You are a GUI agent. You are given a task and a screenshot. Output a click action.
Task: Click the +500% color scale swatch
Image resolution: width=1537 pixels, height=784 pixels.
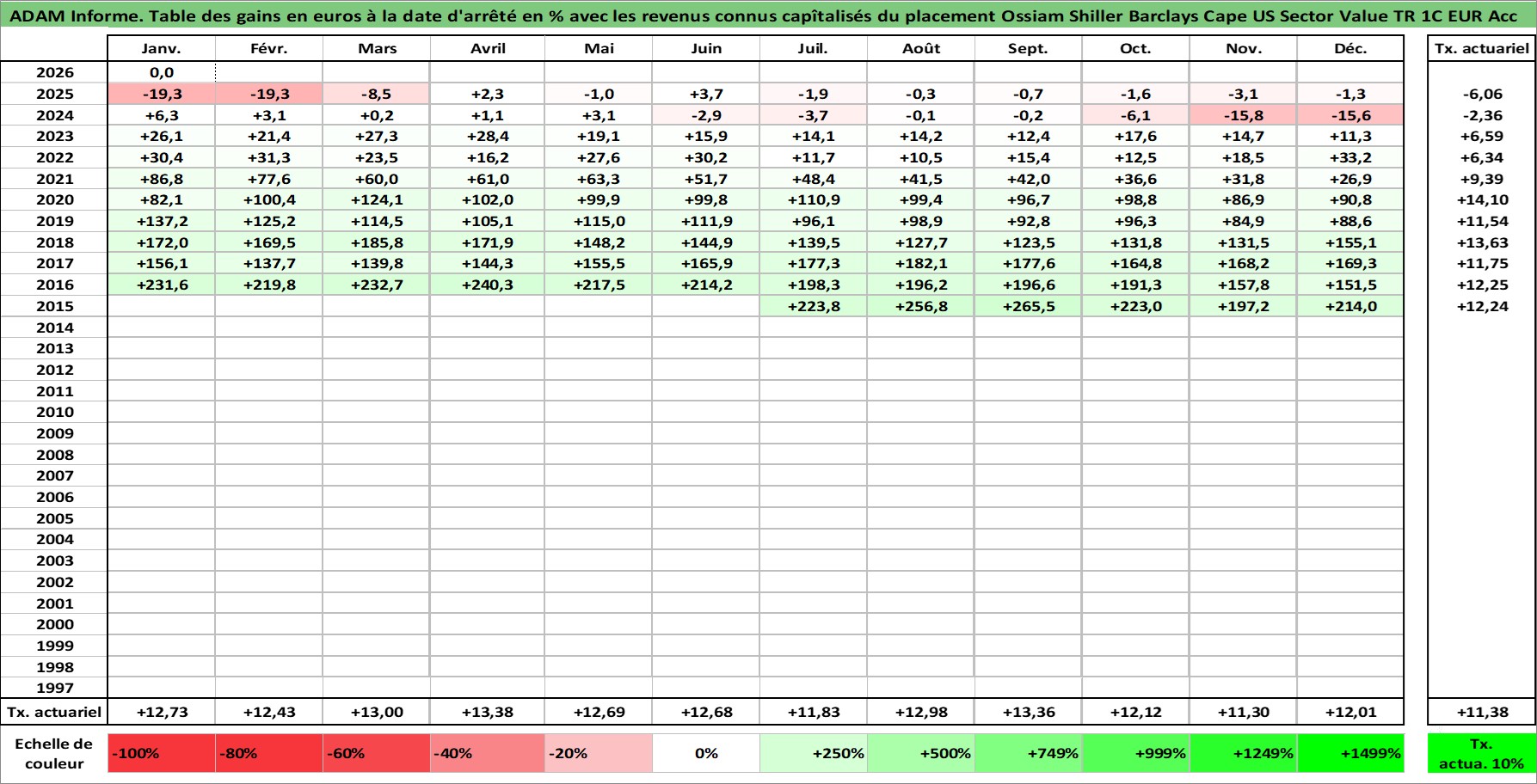(921, 753)
